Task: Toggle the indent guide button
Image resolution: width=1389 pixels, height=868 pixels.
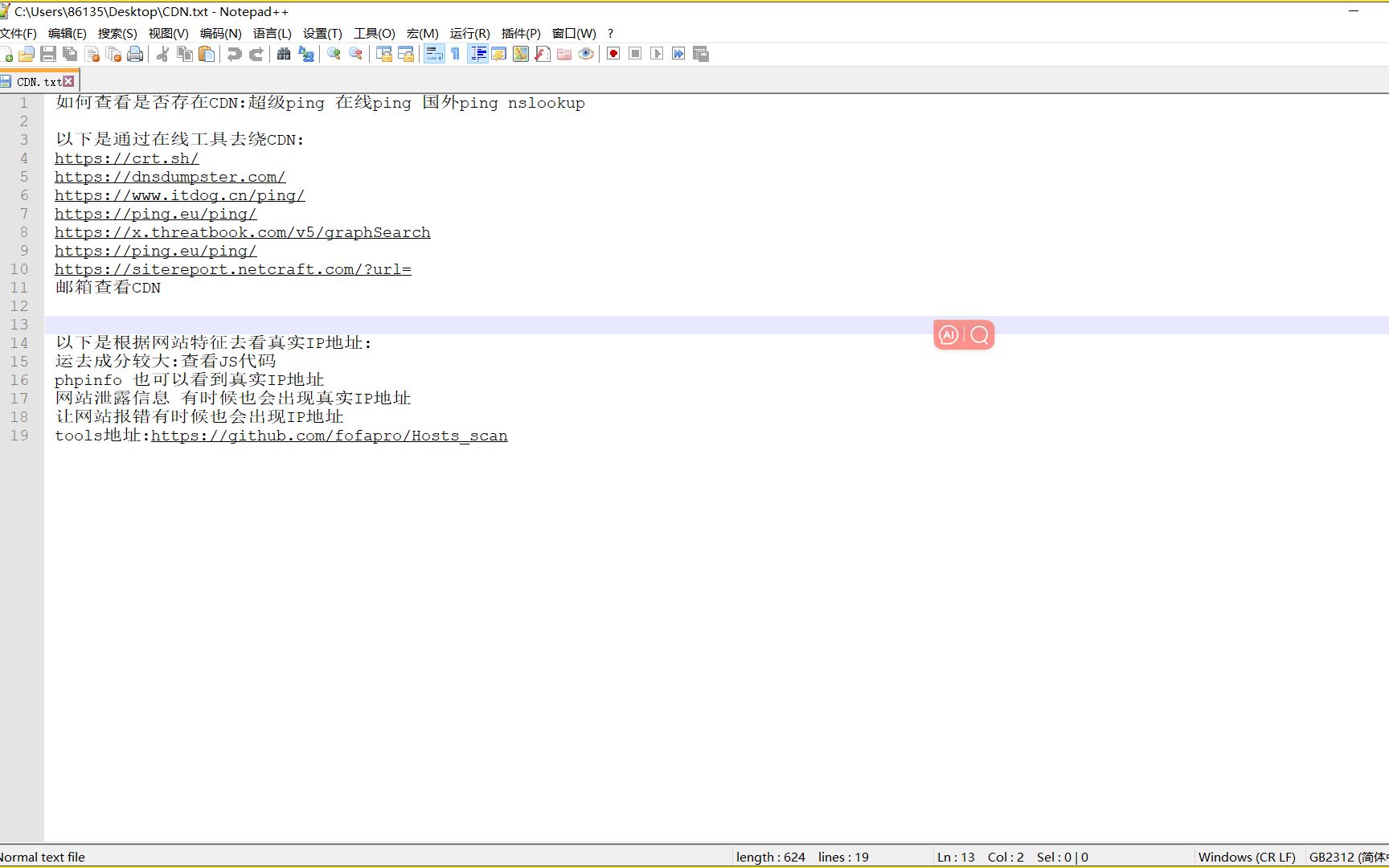Action: (477, 54)
